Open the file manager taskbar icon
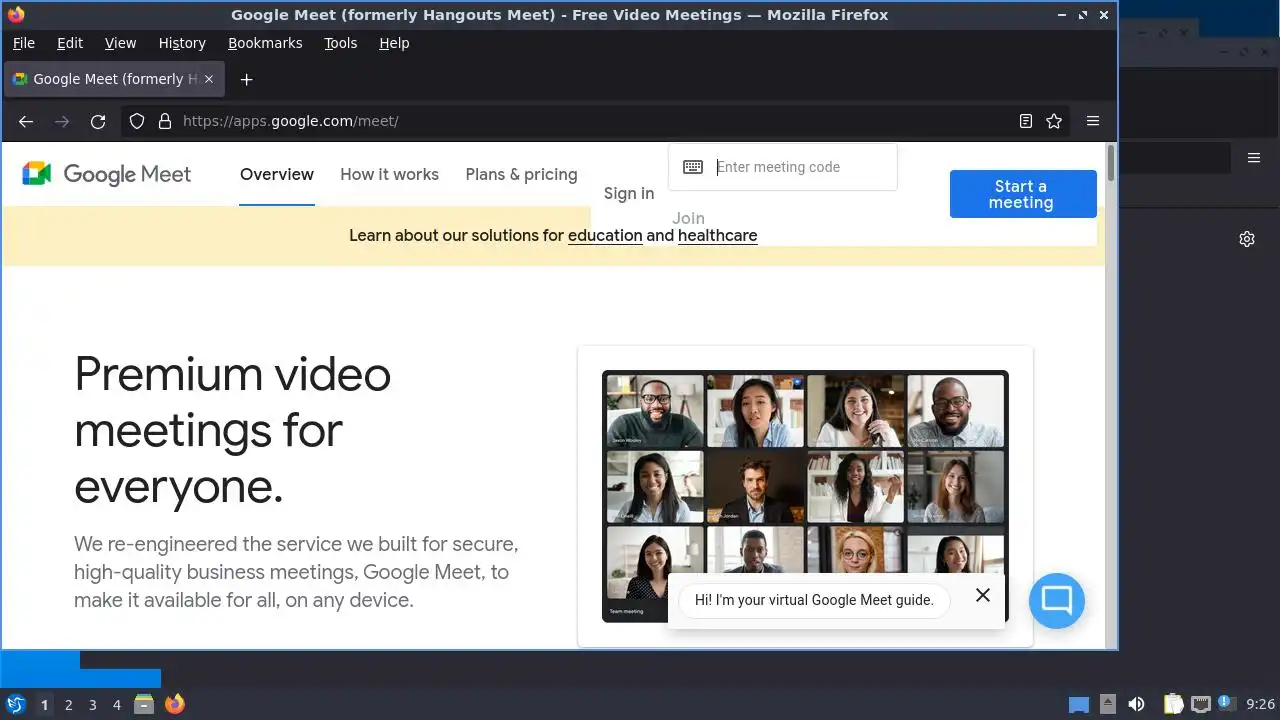Viewport: 1280px width, 720px height. [x=144, y=704]
